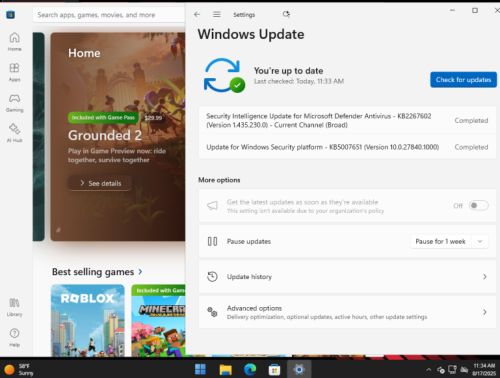This screenshot has width=500, height=378.
Task: Click the Settings search icon
Action: [x=286, y=14]
